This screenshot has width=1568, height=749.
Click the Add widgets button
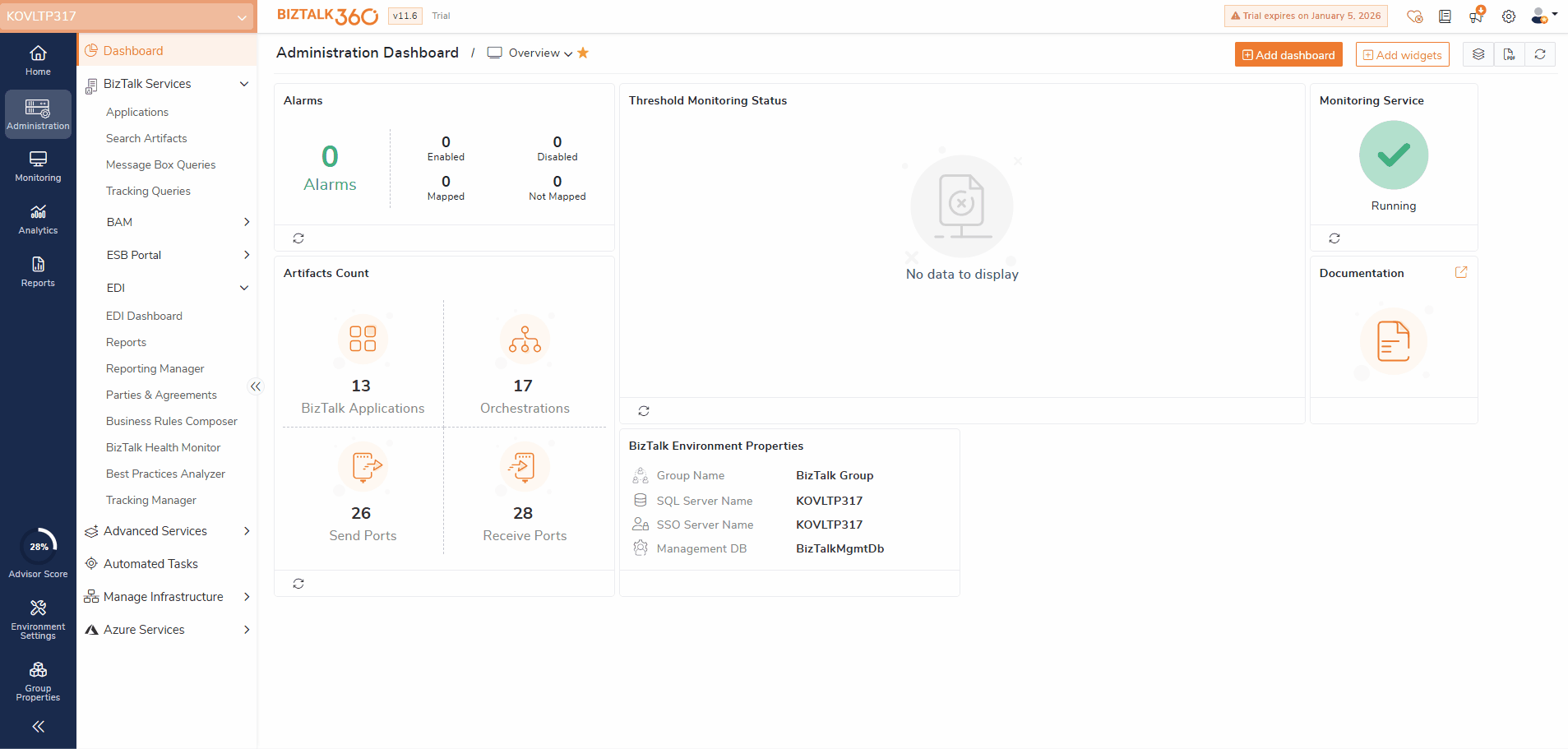1402,54
